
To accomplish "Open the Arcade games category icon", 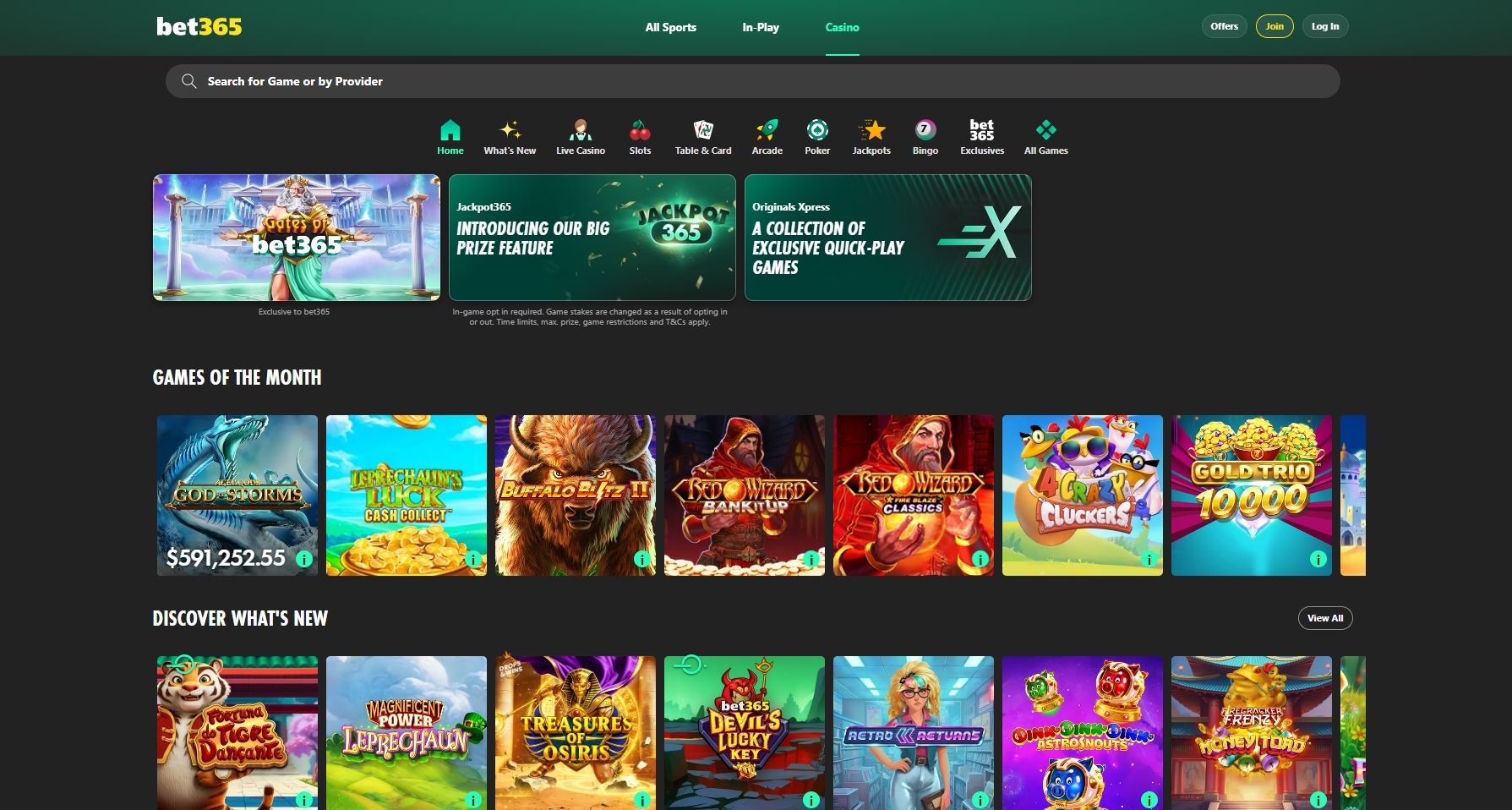I will tap(767, 135).
